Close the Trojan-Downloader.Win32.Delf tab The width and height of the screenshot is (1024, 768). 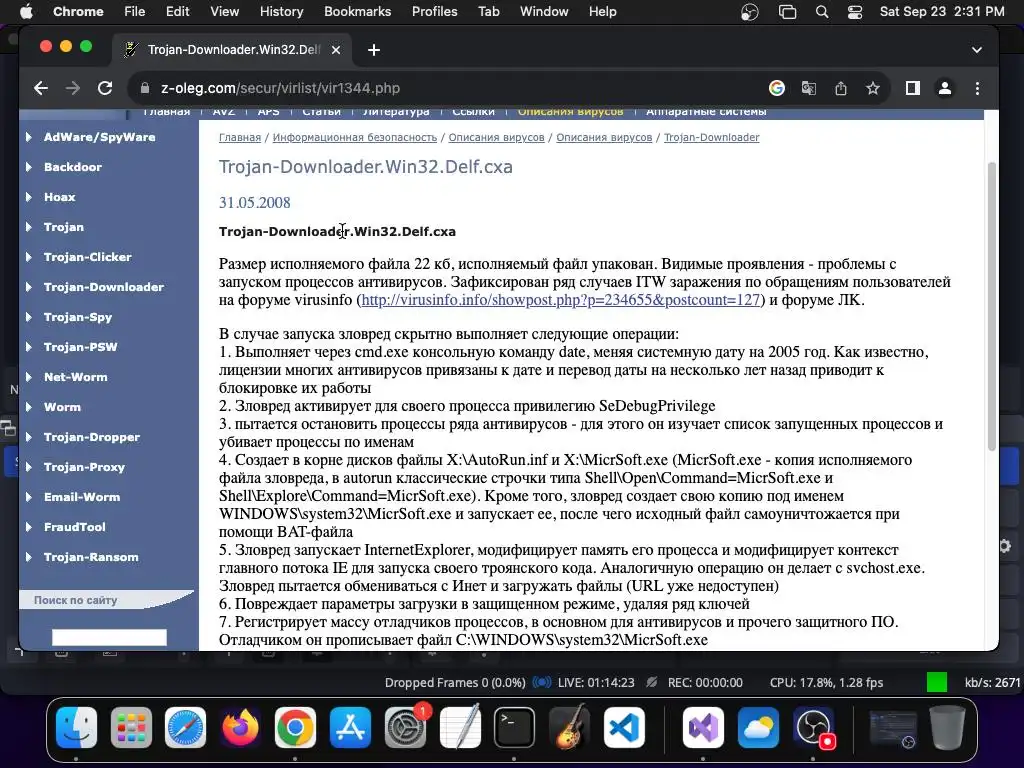(x=336, y=50)
